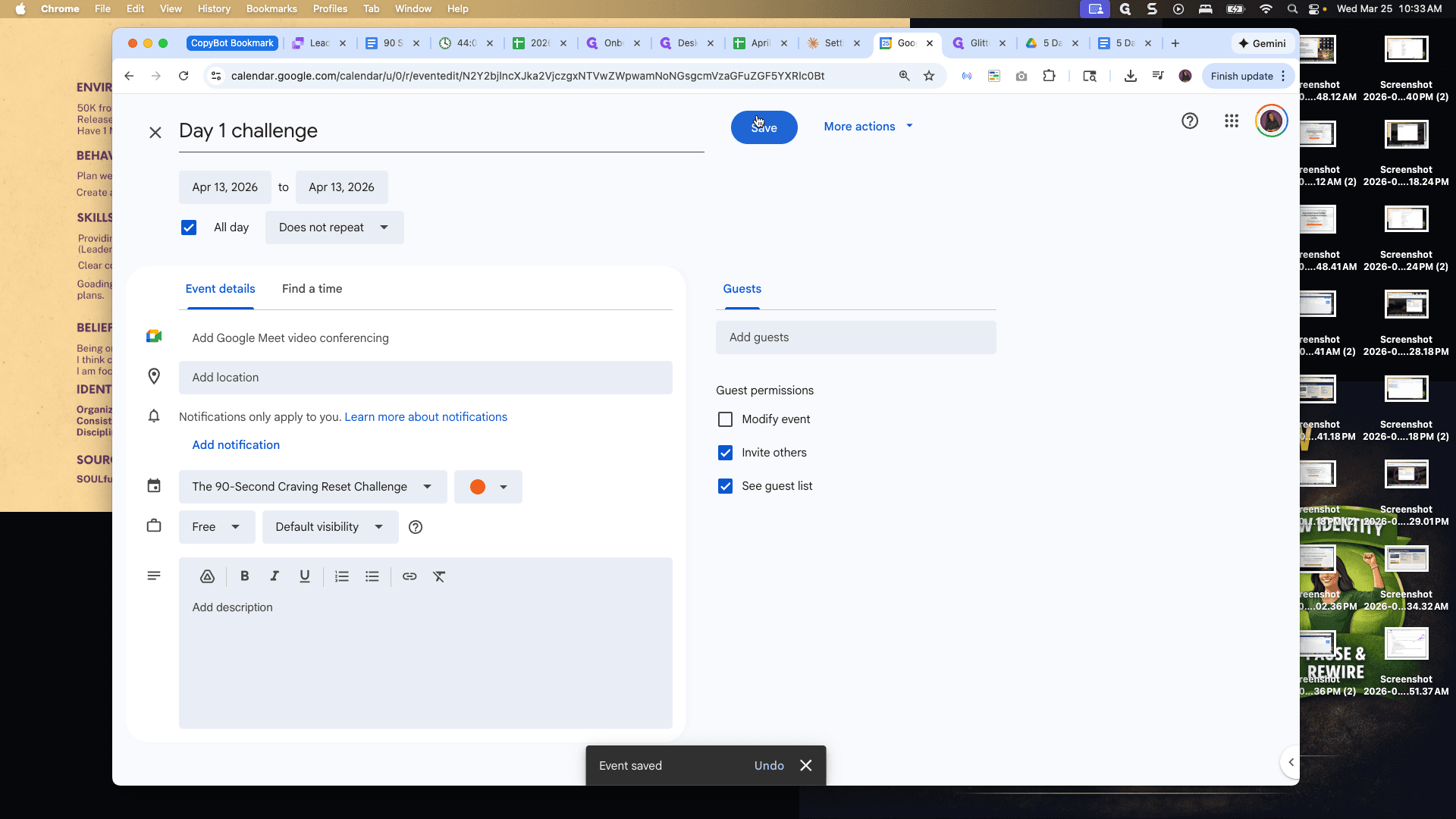Uncheck the See guest list permission
1456x819 pixels.
click(x=726, y=486)
